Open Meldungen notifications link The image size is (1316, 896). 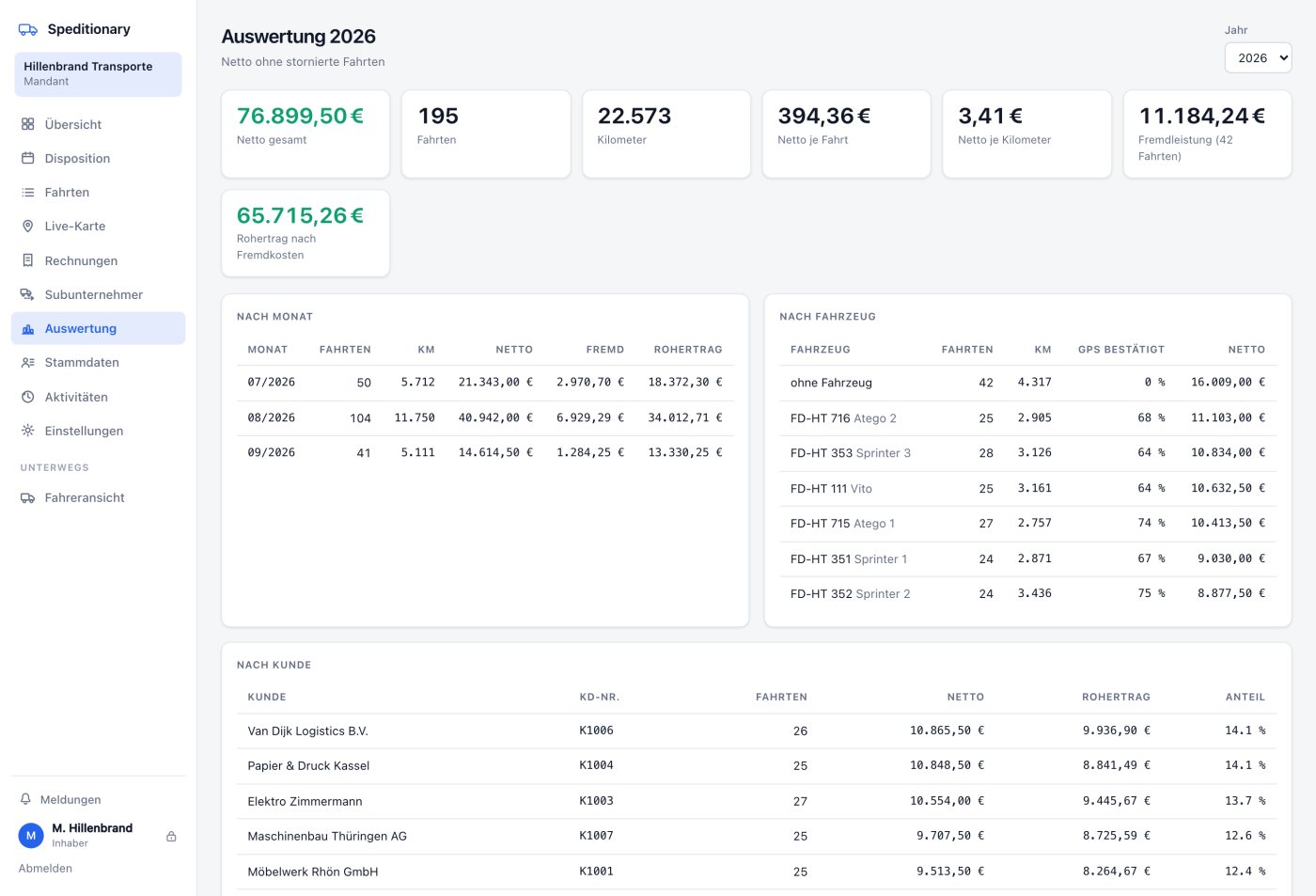point(70,799)
